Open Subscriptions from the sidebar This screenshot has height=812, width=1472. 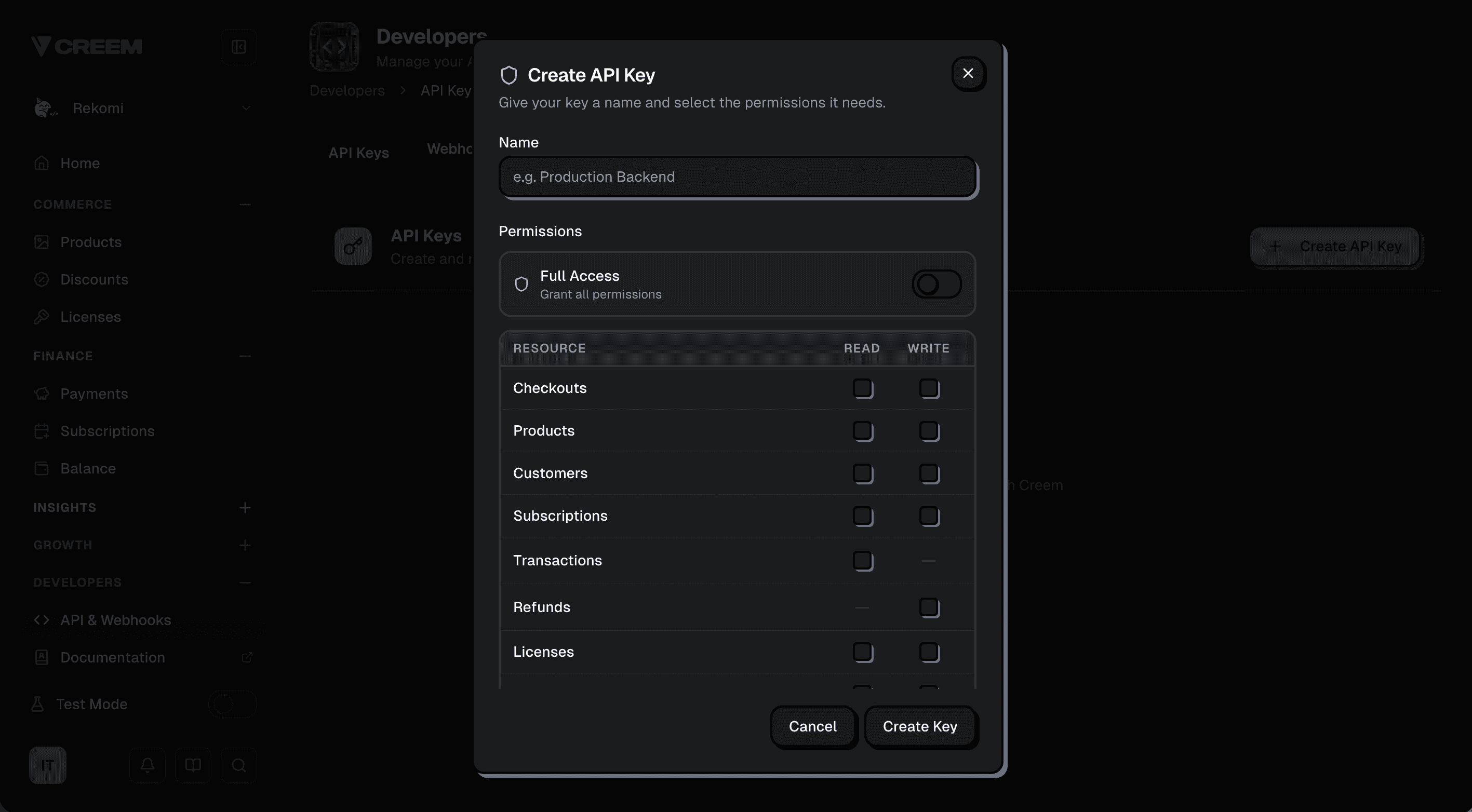point(108,431)
